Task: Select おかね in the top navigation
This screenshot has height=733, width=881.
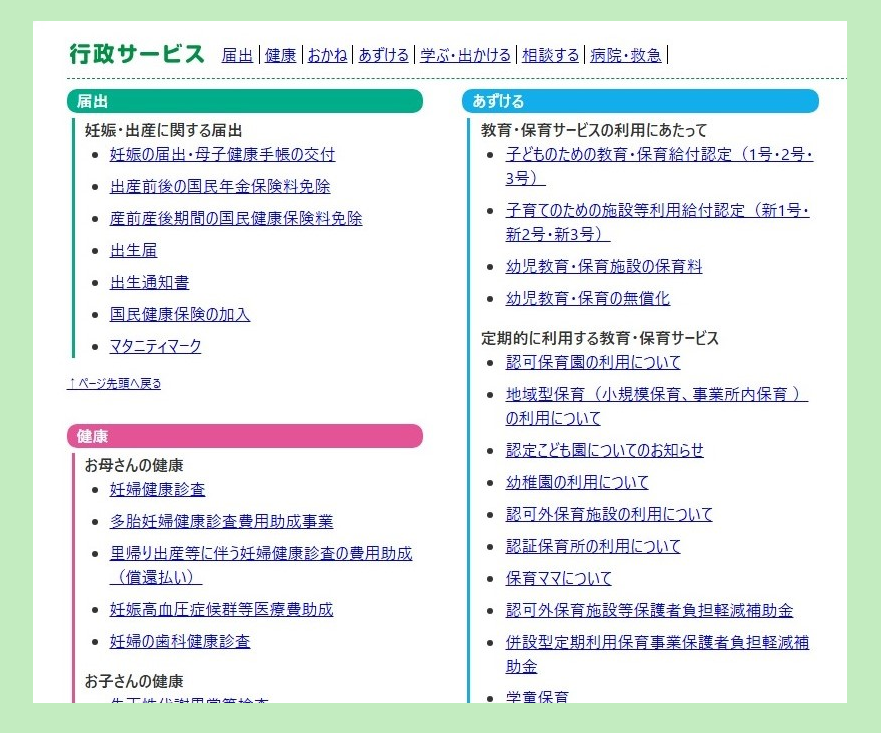Action: point(327,55)
